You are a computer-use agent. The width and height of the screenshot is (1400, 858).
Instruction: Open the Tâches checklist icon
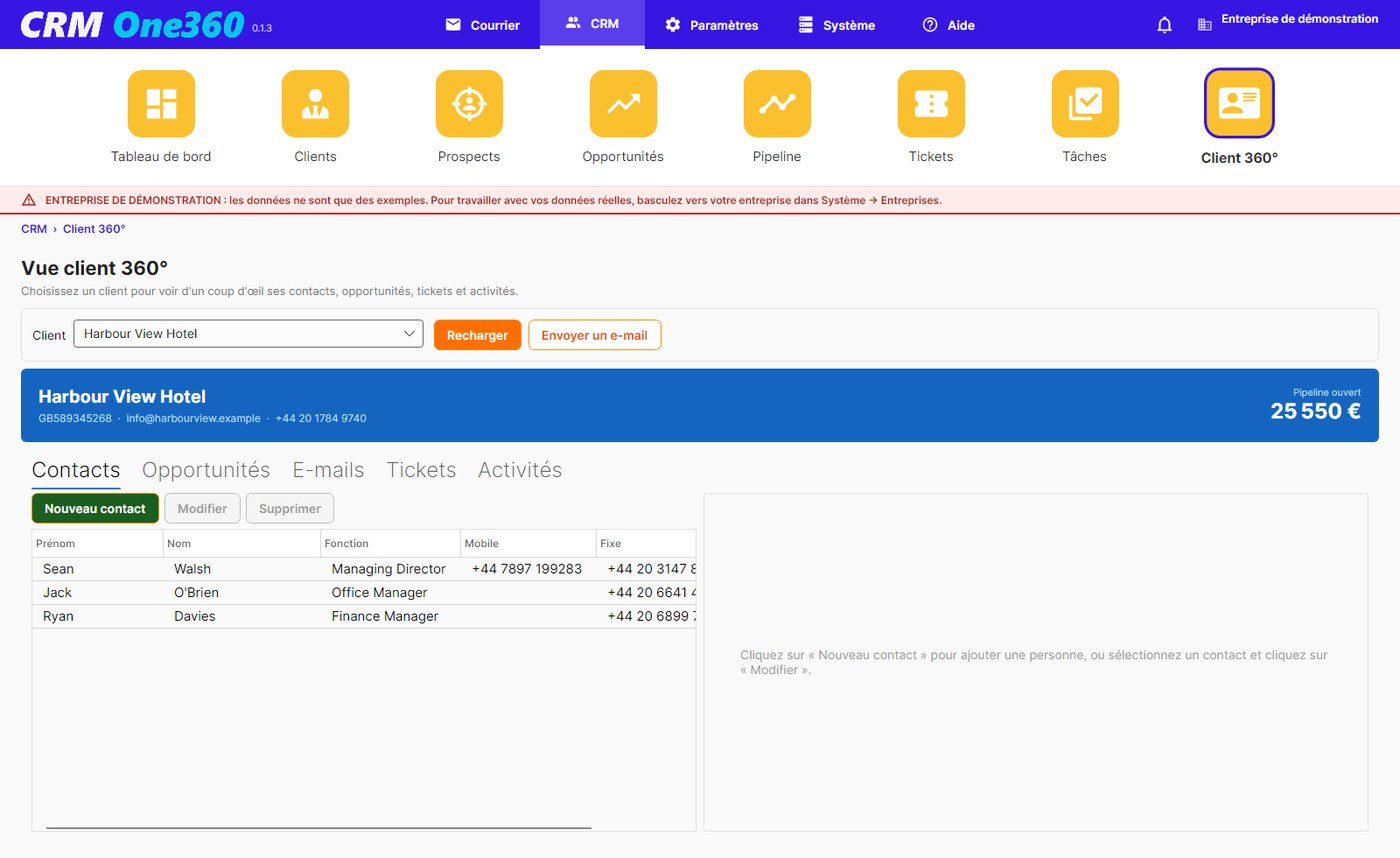1085,104
